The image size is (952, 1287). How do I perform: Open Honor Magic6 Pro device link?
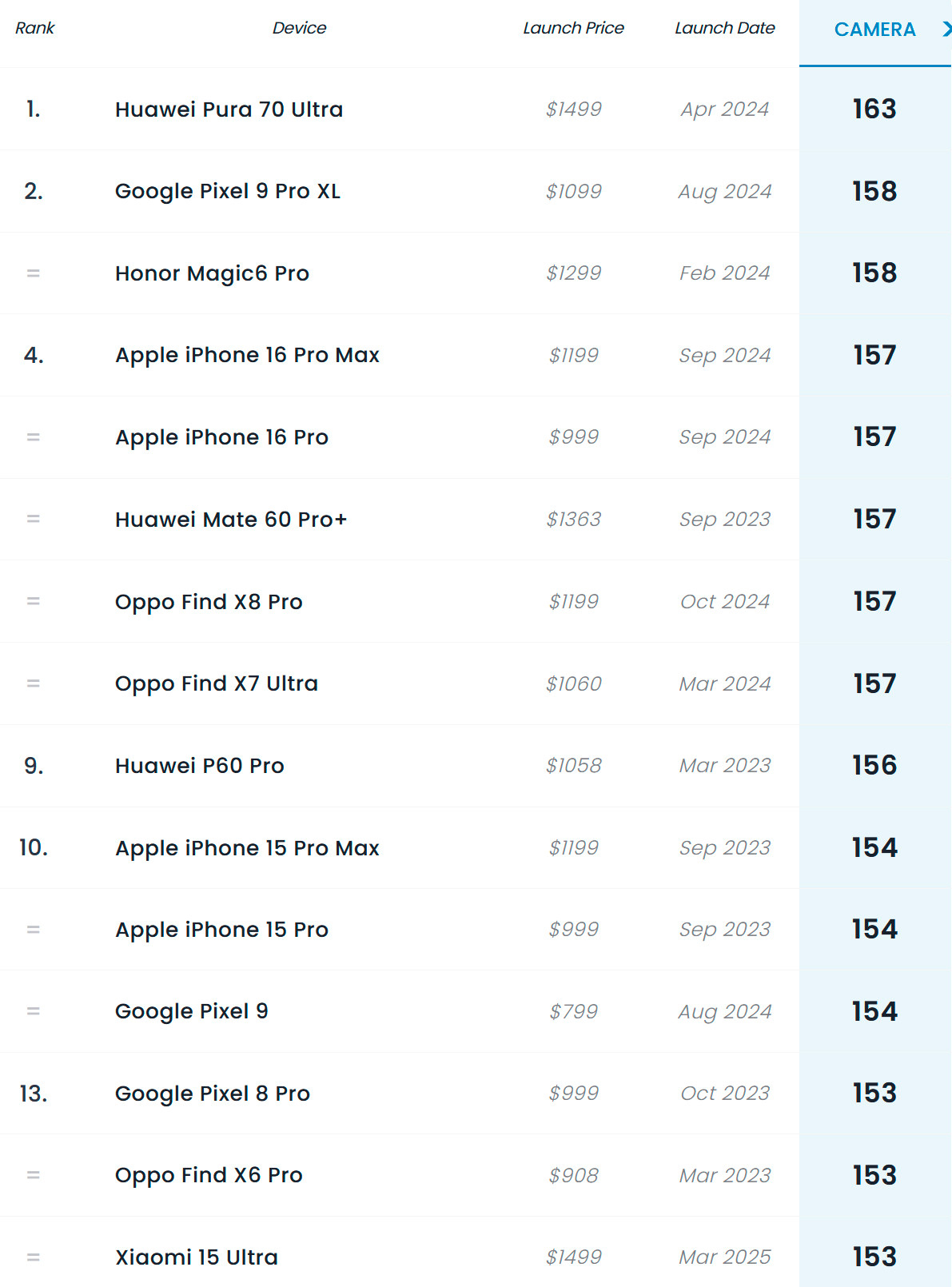[212, 273]
